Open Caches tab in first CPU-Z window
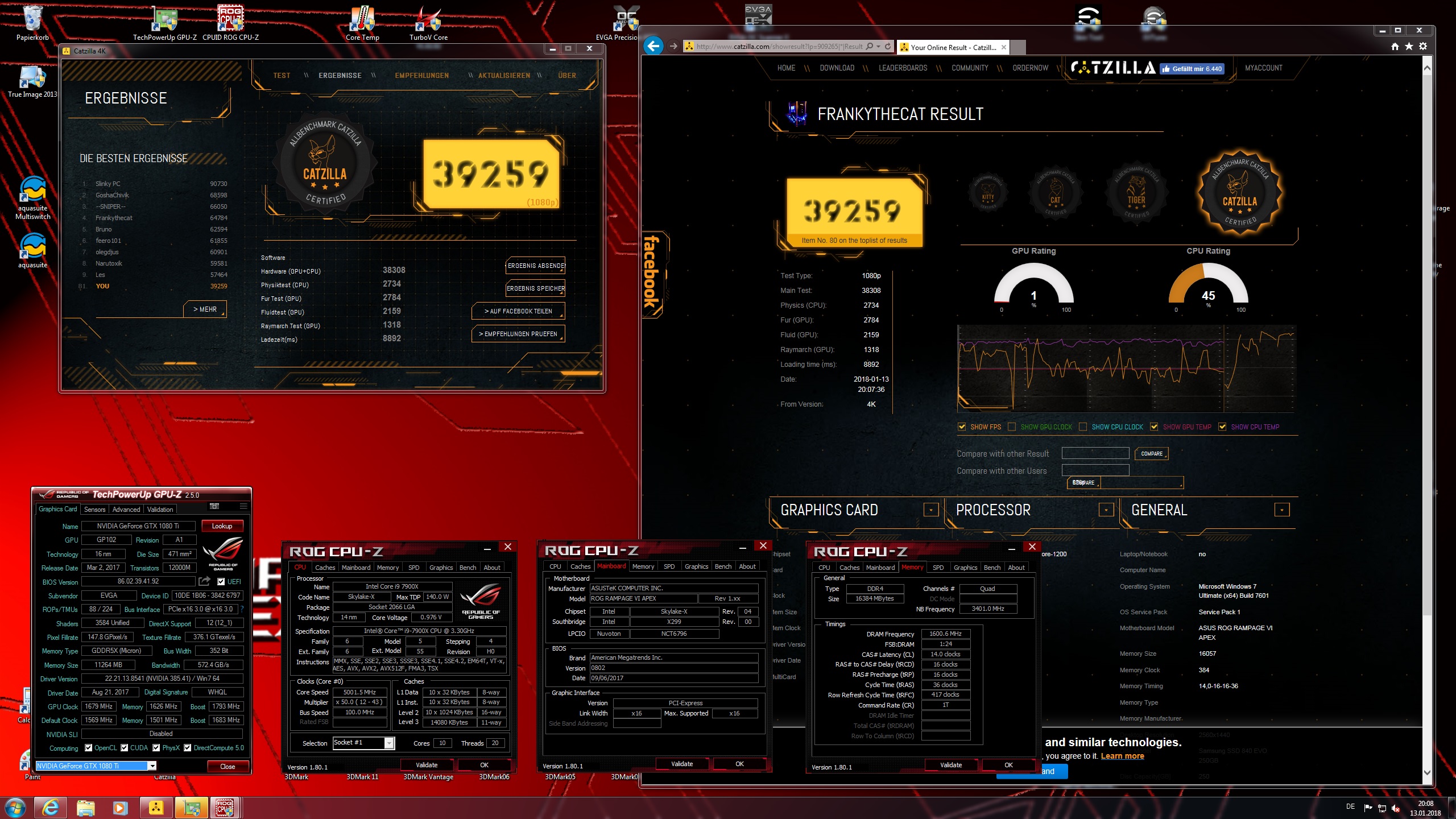Image resolution: width=1456 pixels, height=819 pixels. pyautogui.click(x=325, y=568)
